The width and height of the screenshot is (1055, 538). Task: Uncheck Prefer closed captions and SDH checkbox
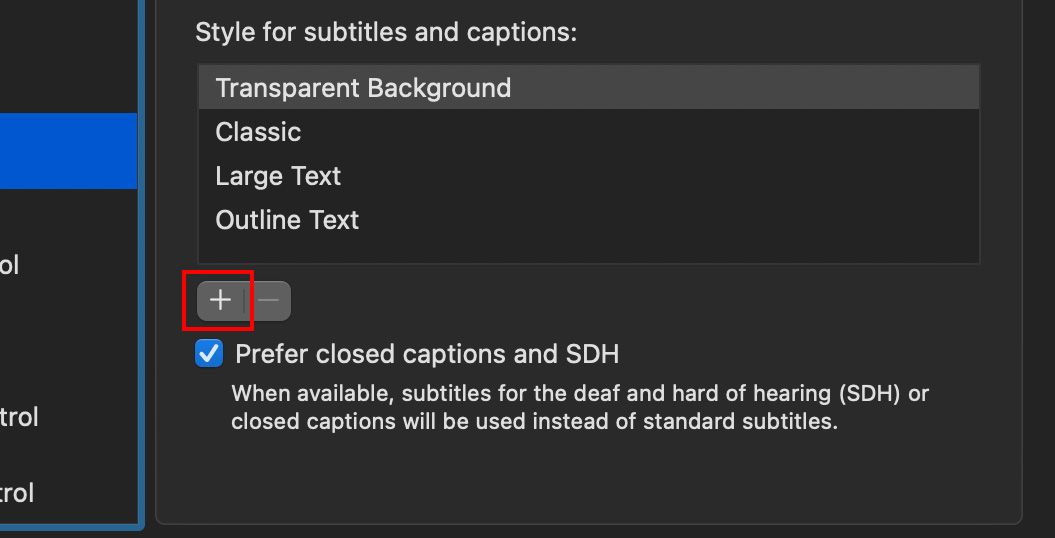tap(209, 354)
